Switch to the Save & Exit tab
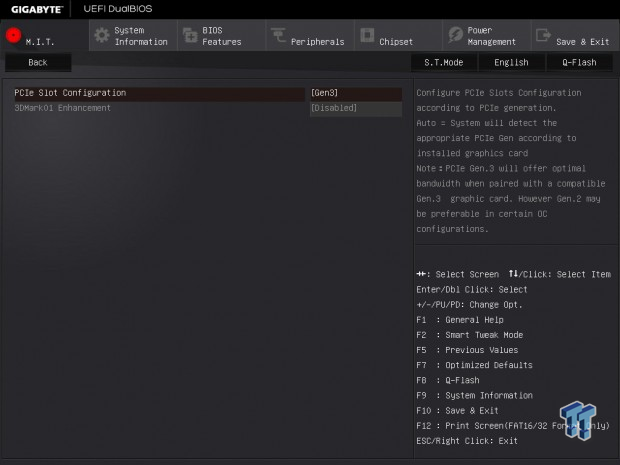The width and height of the screenshot is (620, 465). 575,35
